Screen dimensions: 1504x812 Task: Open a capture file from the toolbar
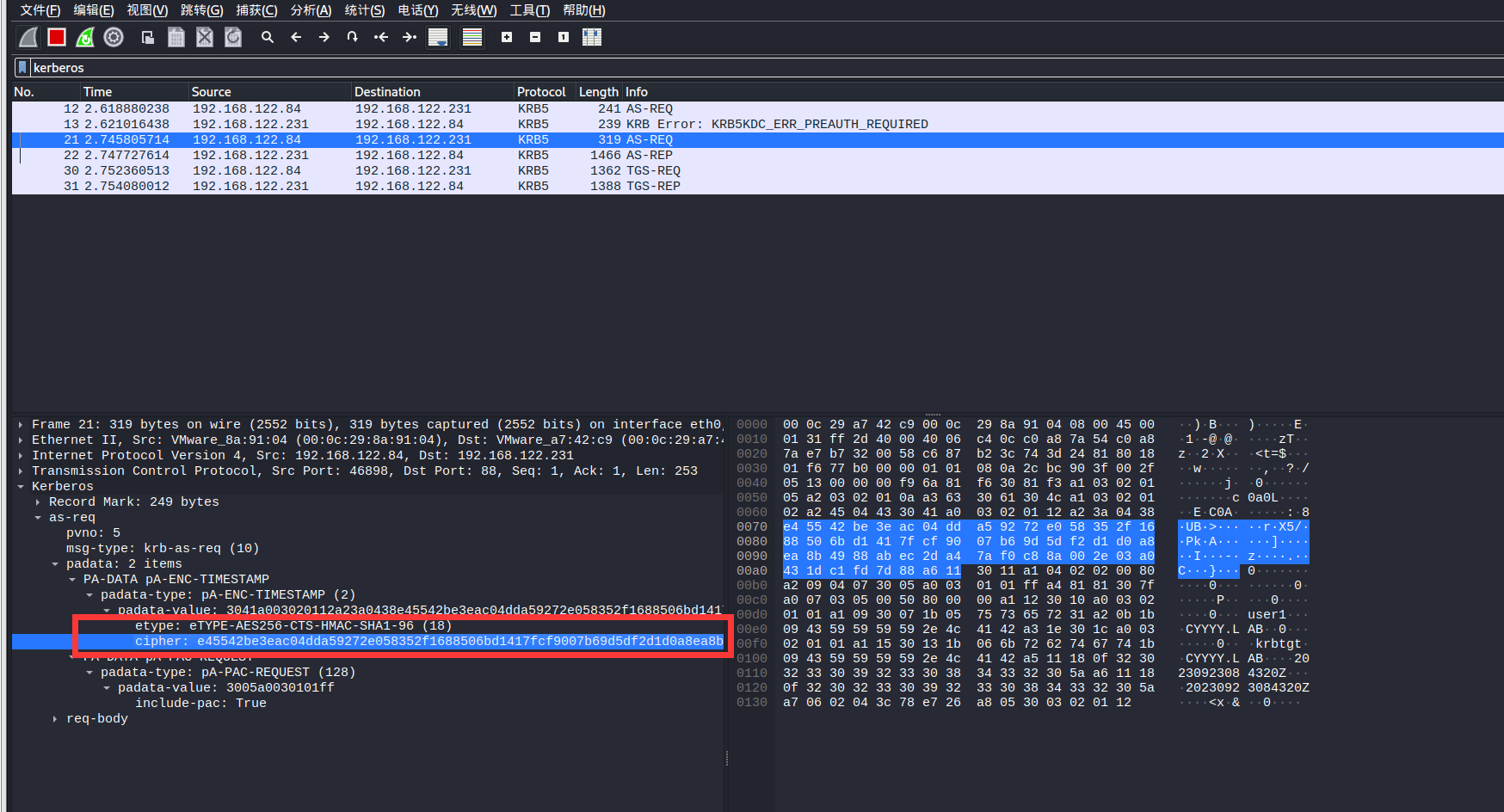tap(148, 37)
